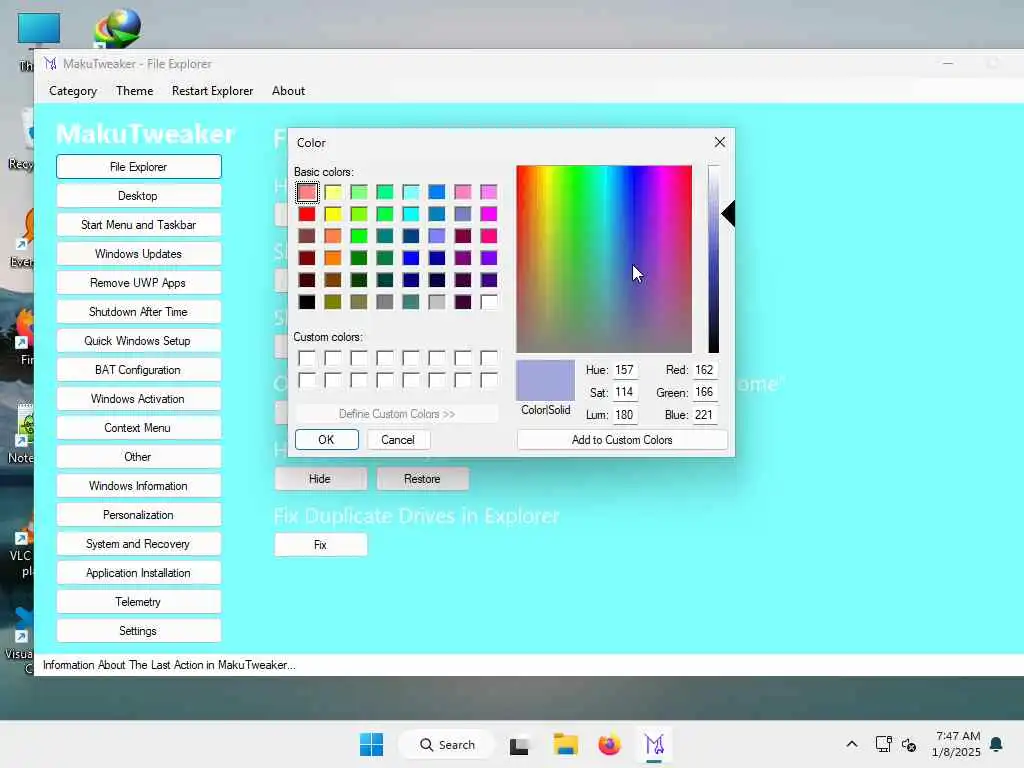Open Windows Activation category
The width and height of the screenshot is (1024, 768).
pos(138,399)
